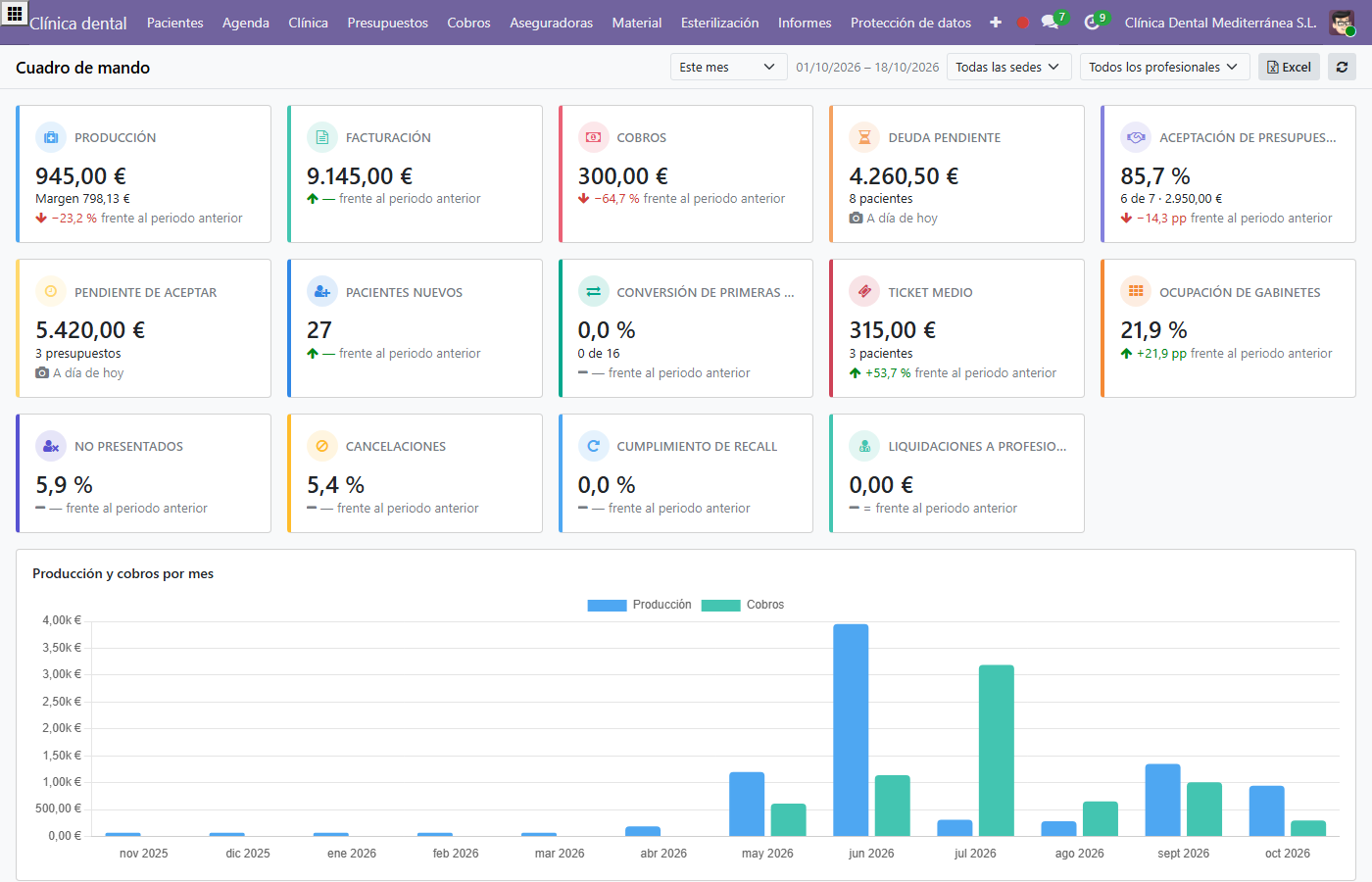Open the Esterilización menu
Screen dimensions: 1372x882
pyautogui.click(x=720, y=23)
